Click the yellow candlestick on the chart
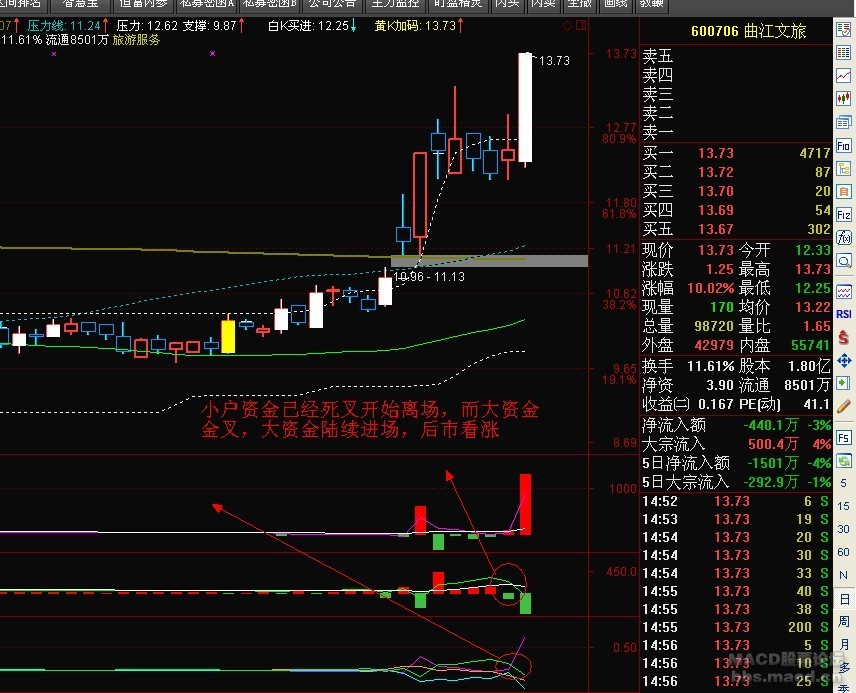Screen dimensions: 856x693 click(x=228, y=335)
